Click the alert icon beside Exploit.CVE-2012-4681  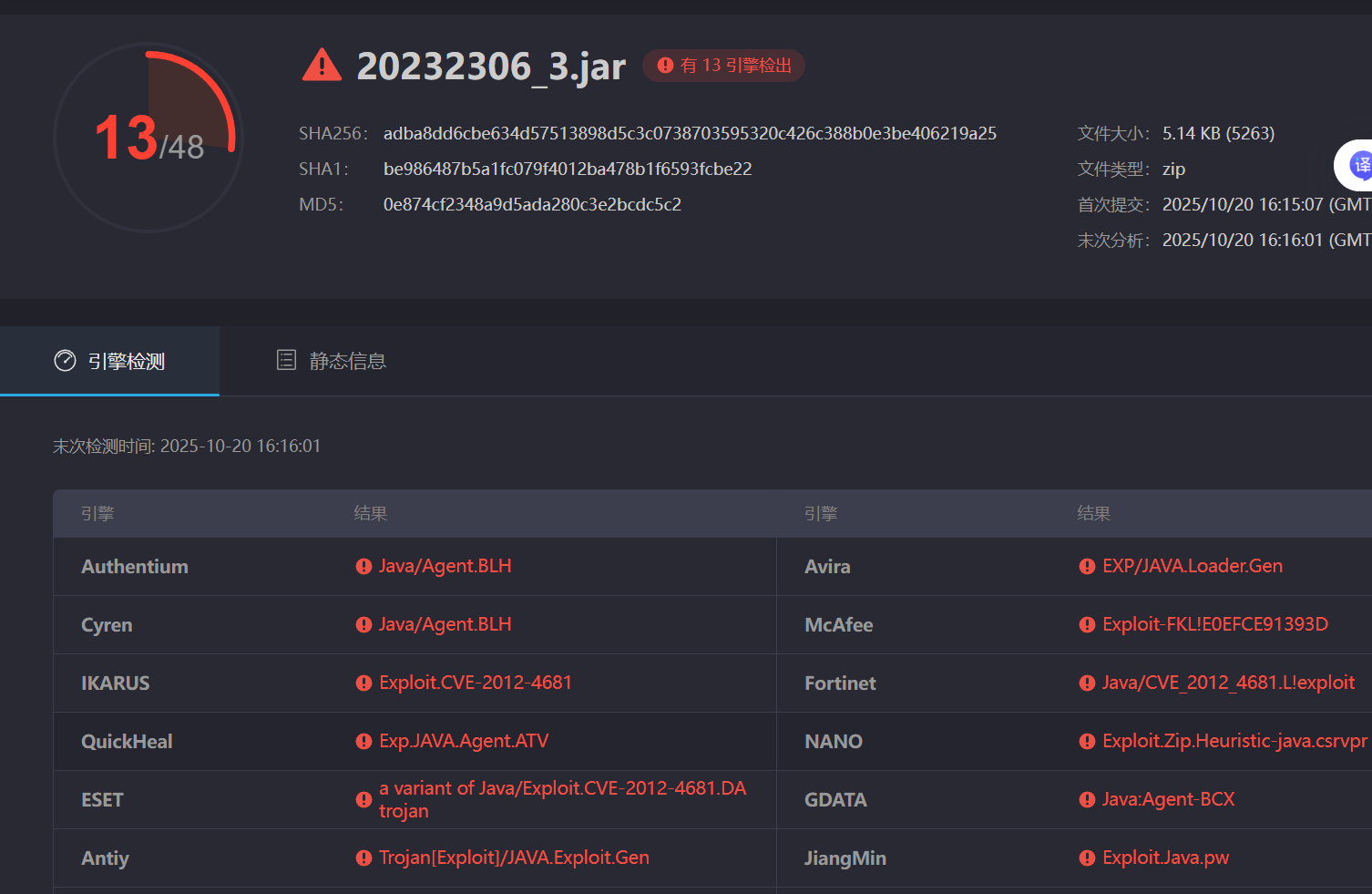[x=363, y=683]
